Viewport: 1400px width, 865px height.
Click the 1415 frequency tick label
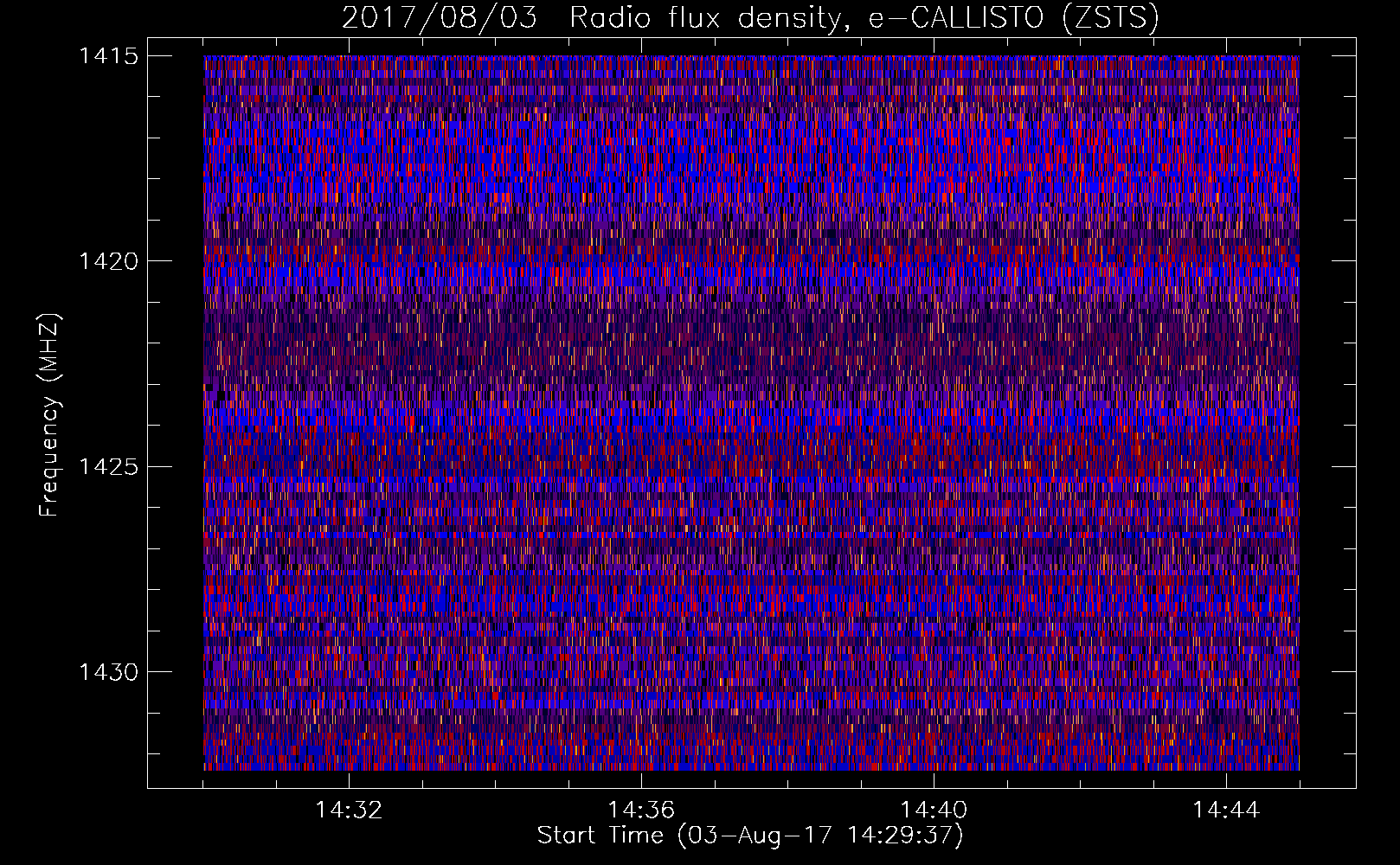click(108, 56)
